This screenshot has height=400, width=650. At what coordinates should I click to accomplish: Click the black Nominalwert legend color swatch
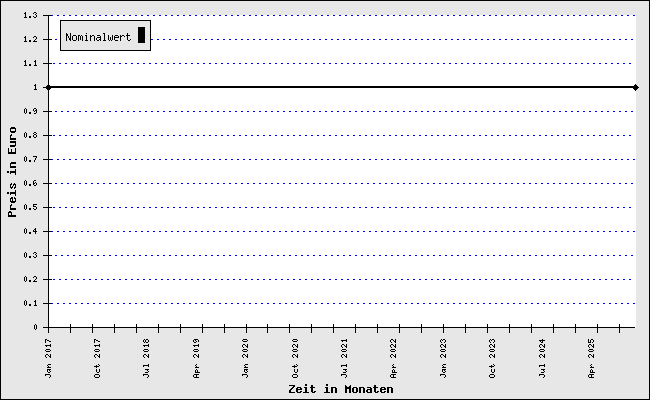142,36
